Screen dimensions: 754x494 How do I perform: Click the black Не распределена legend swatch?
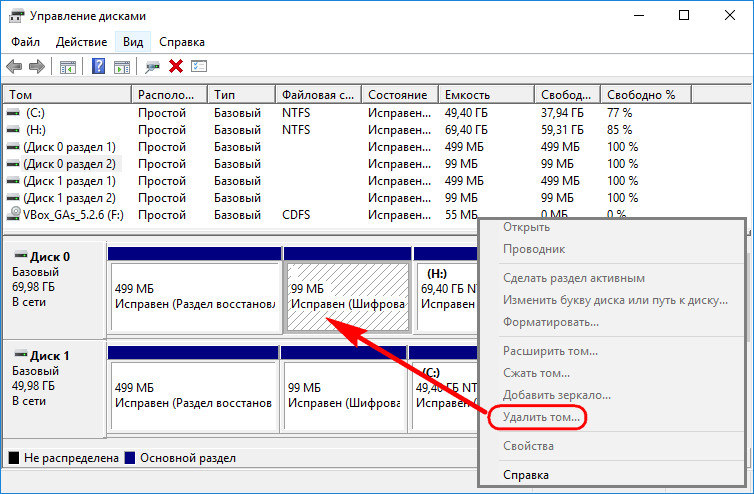point(14,458)
